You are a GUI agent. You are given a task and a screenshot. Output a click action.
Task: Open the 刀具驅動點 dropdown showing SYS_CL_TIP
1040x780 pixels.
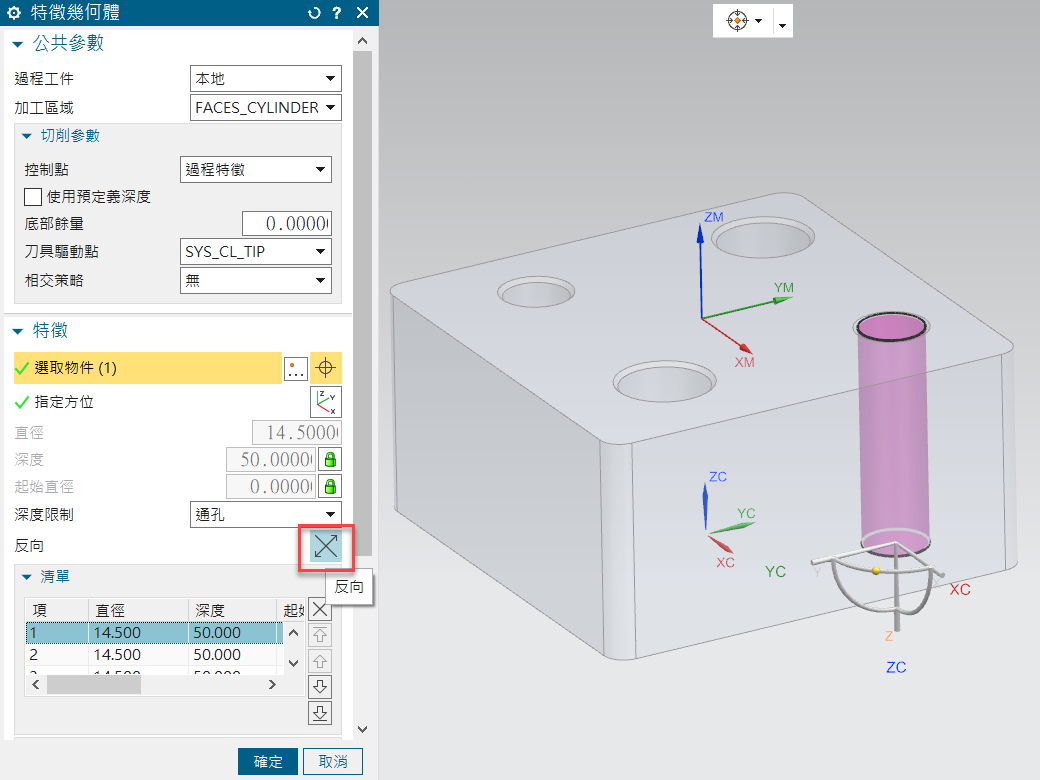tap(255, 251)
